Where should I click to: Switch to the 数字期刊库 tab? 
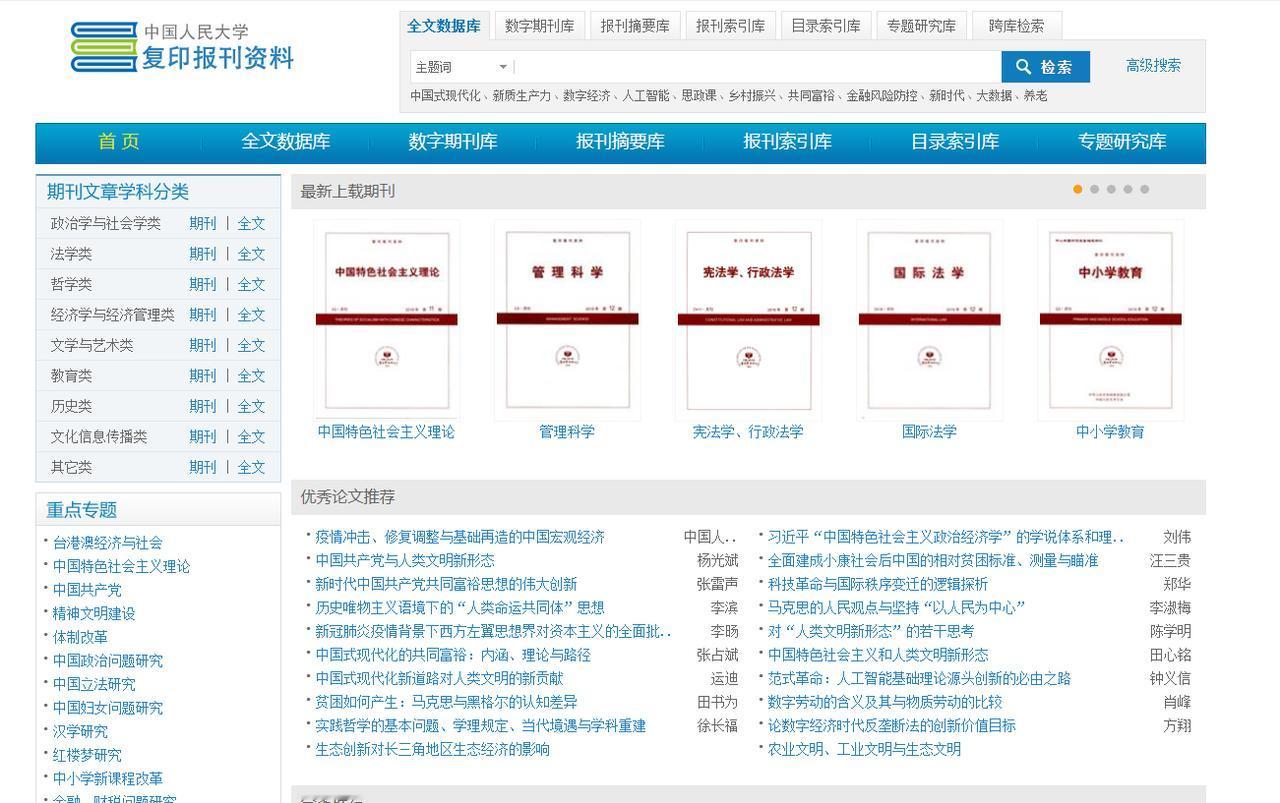point(539,25)
